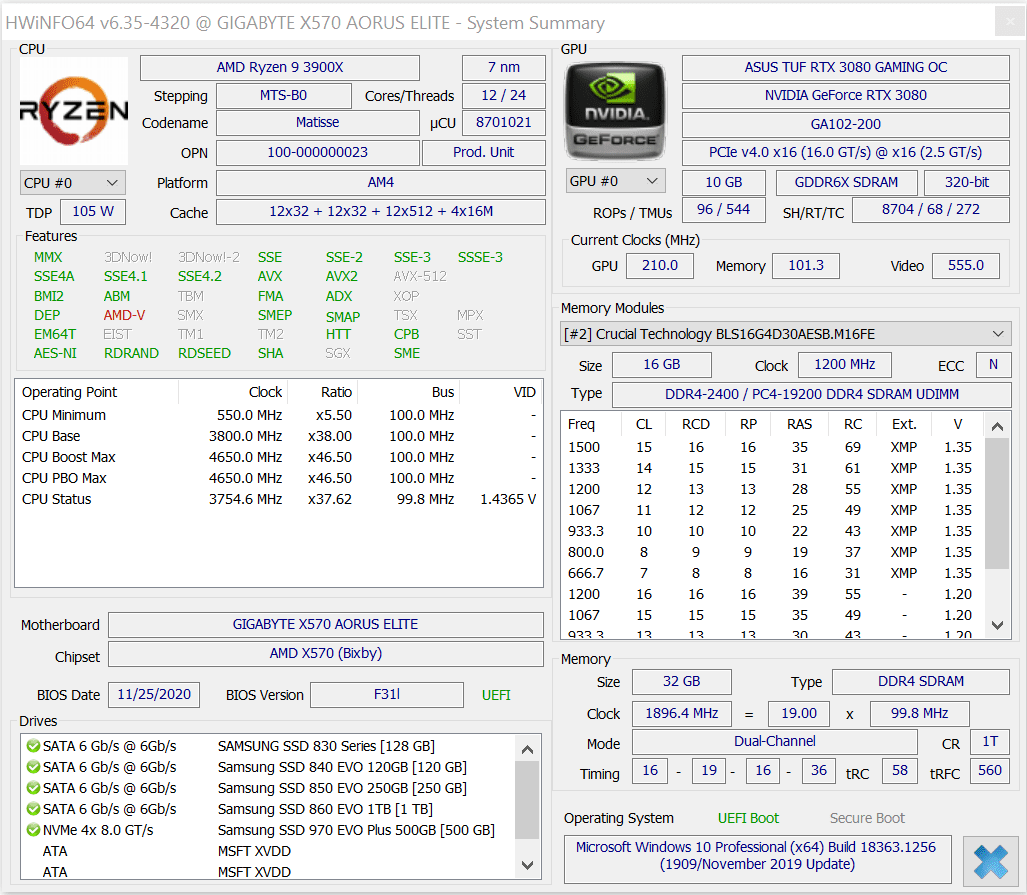Screen dimensions: 1027x895
Task: Click the UEFI Boot indicator
Action: pos(748,818)
